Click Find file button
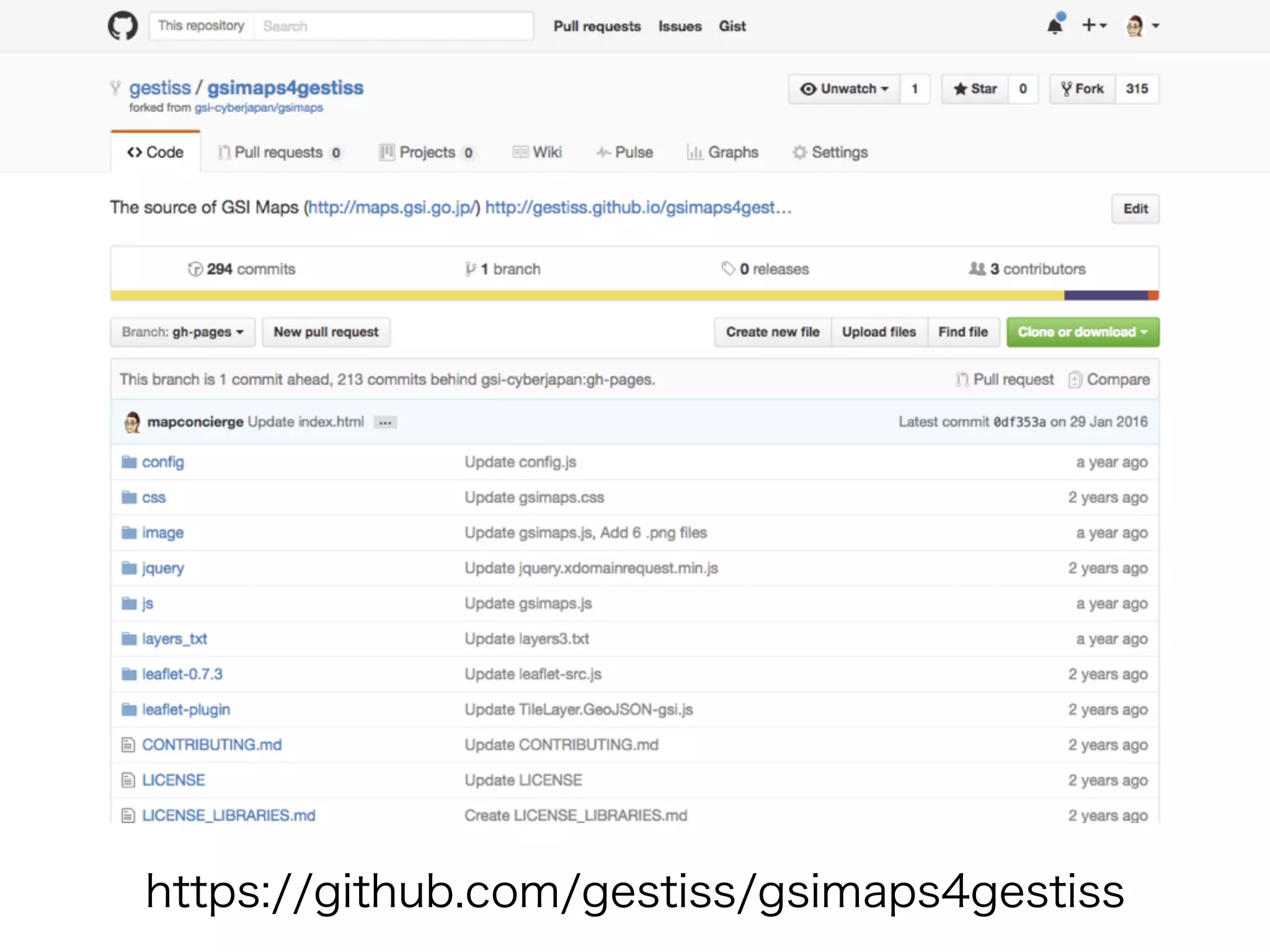The width and height of the screenshot is (1270, 952). [x=963, y=332]
